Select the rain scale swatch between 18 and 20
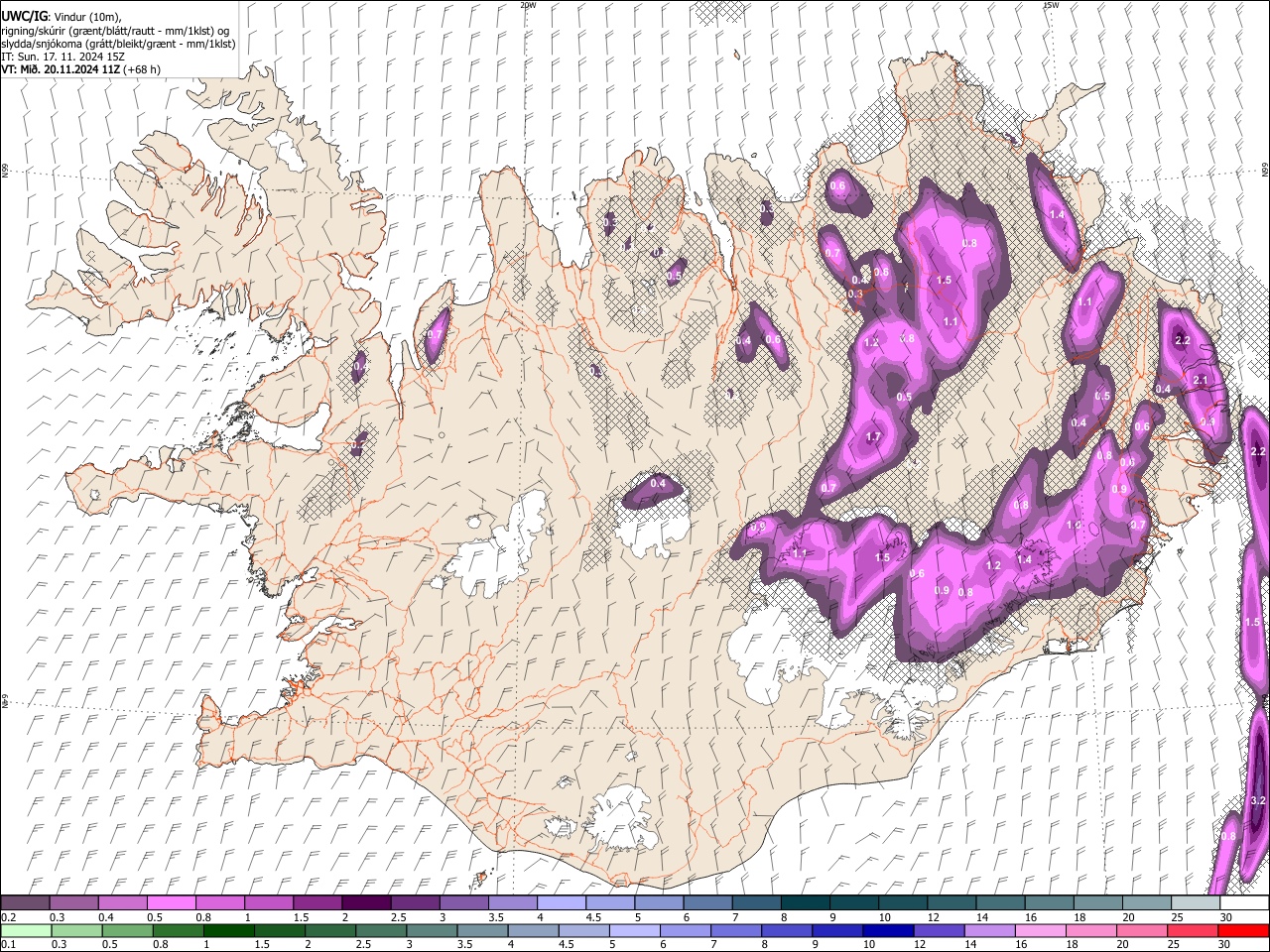 (1091, 930)
